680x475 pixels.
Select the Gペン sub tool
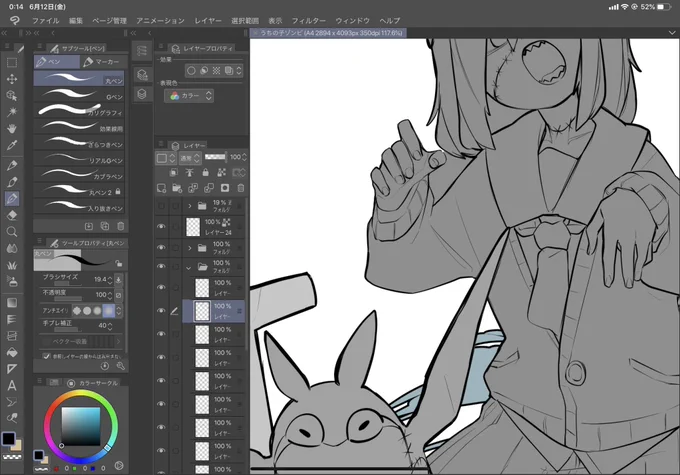79,95
